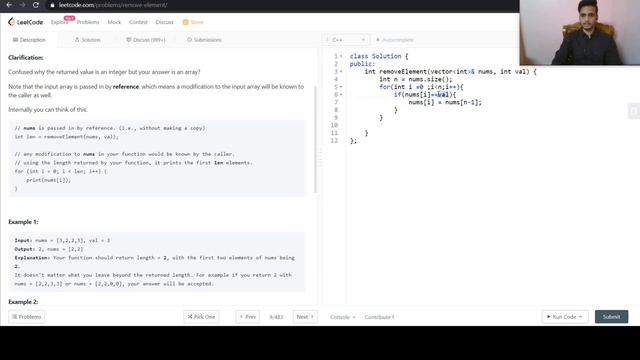Collapse code fold arrow on line 3

click(341, 71)
